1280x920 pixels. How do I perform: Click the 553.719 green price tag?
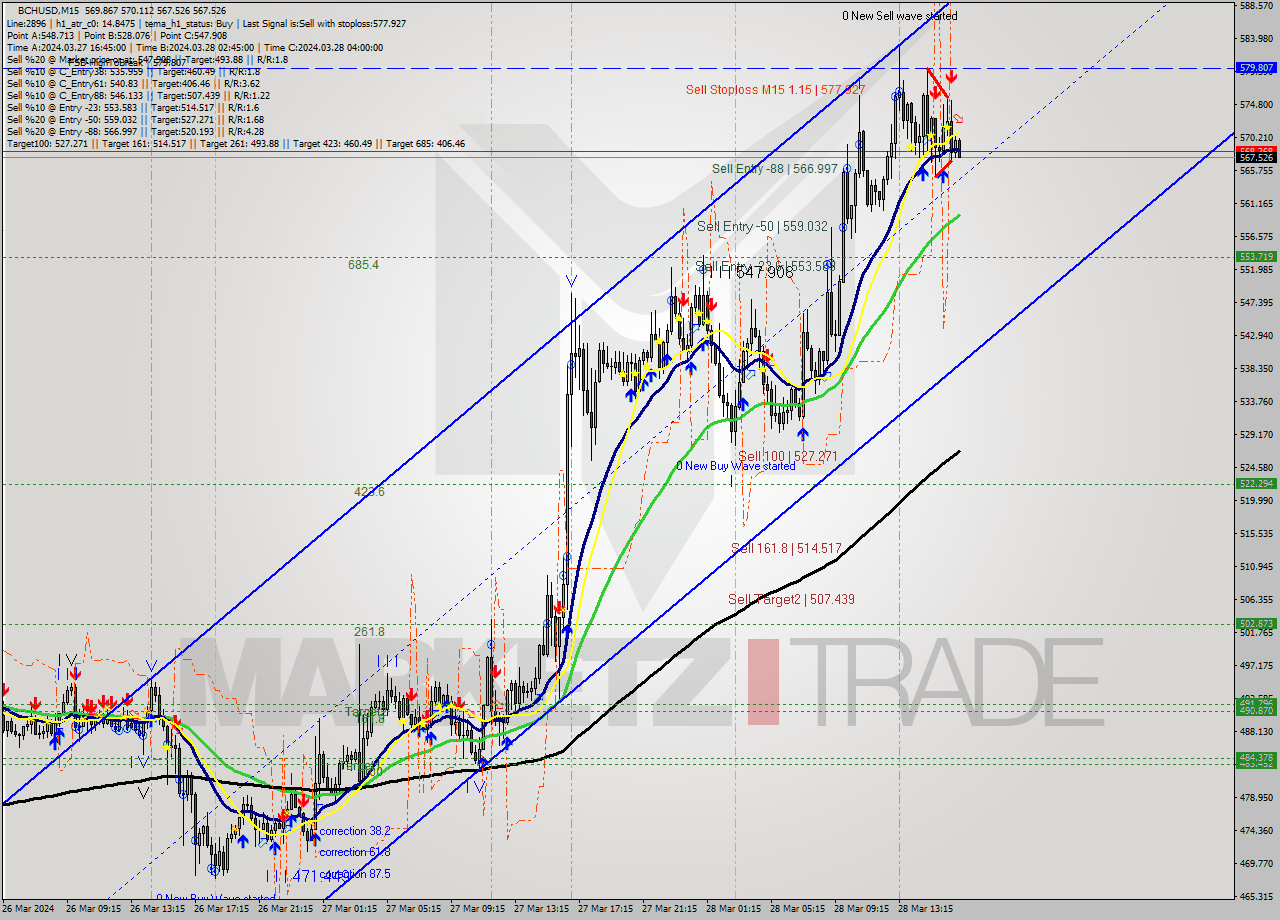coord(1256,257)
